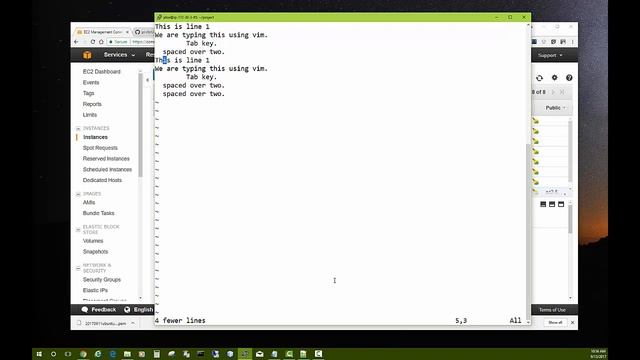Reload the EC2 console page
Image resolution: width=640 pixels, height=360 pixels.
pyautogui.click(x=93, y=42)
